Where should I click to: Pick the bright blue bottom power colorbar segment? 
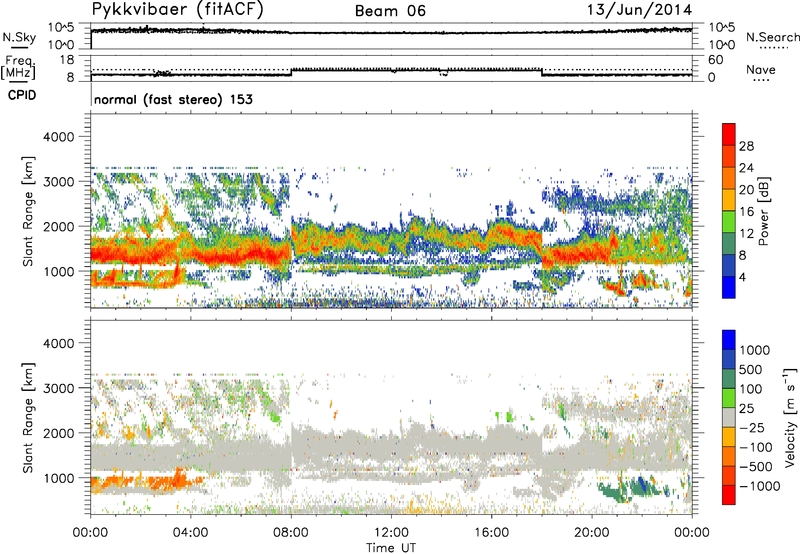pos(729,288)
